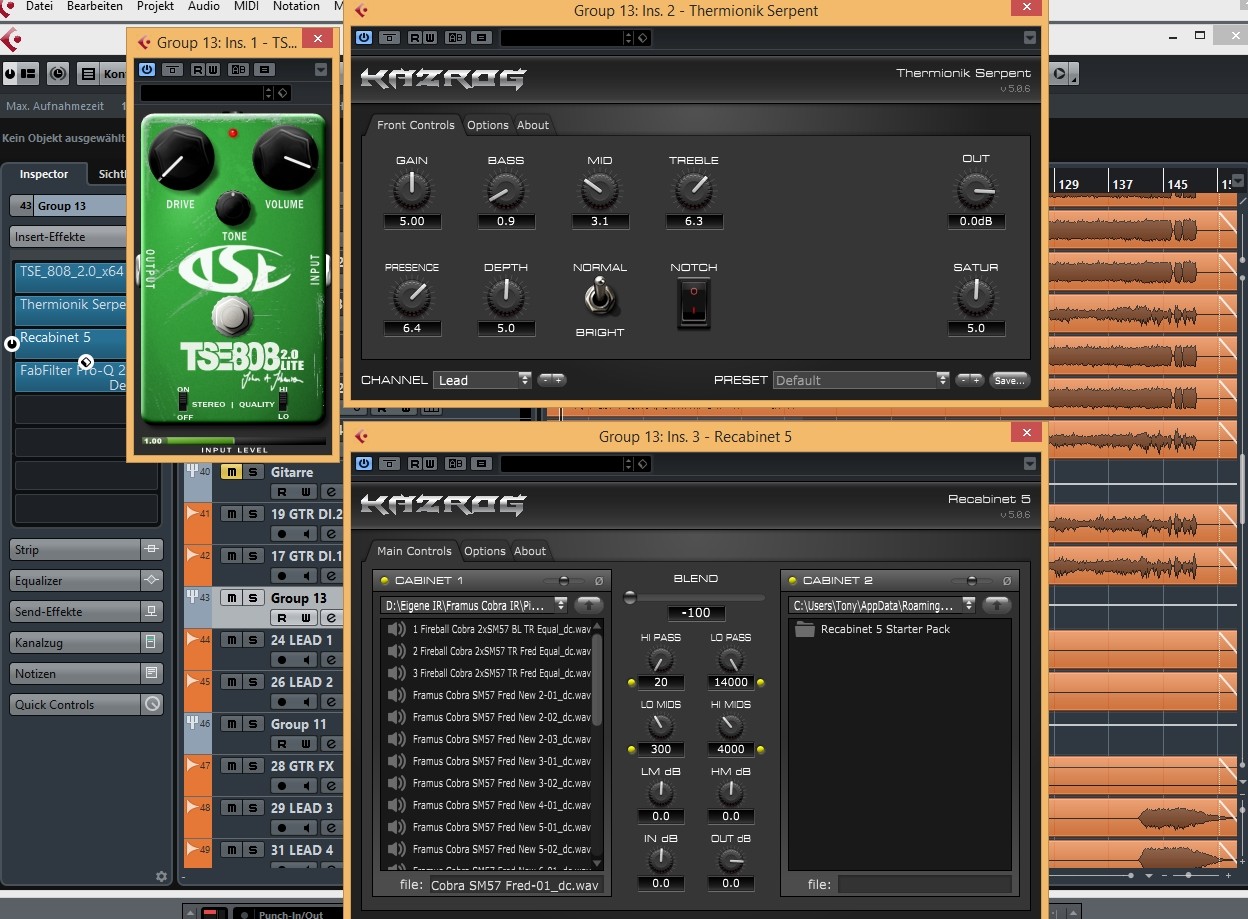The width and height of the screenshot is (1248, 919).
Task: Open Inspector settings gear icon
Action: (162, 876)
